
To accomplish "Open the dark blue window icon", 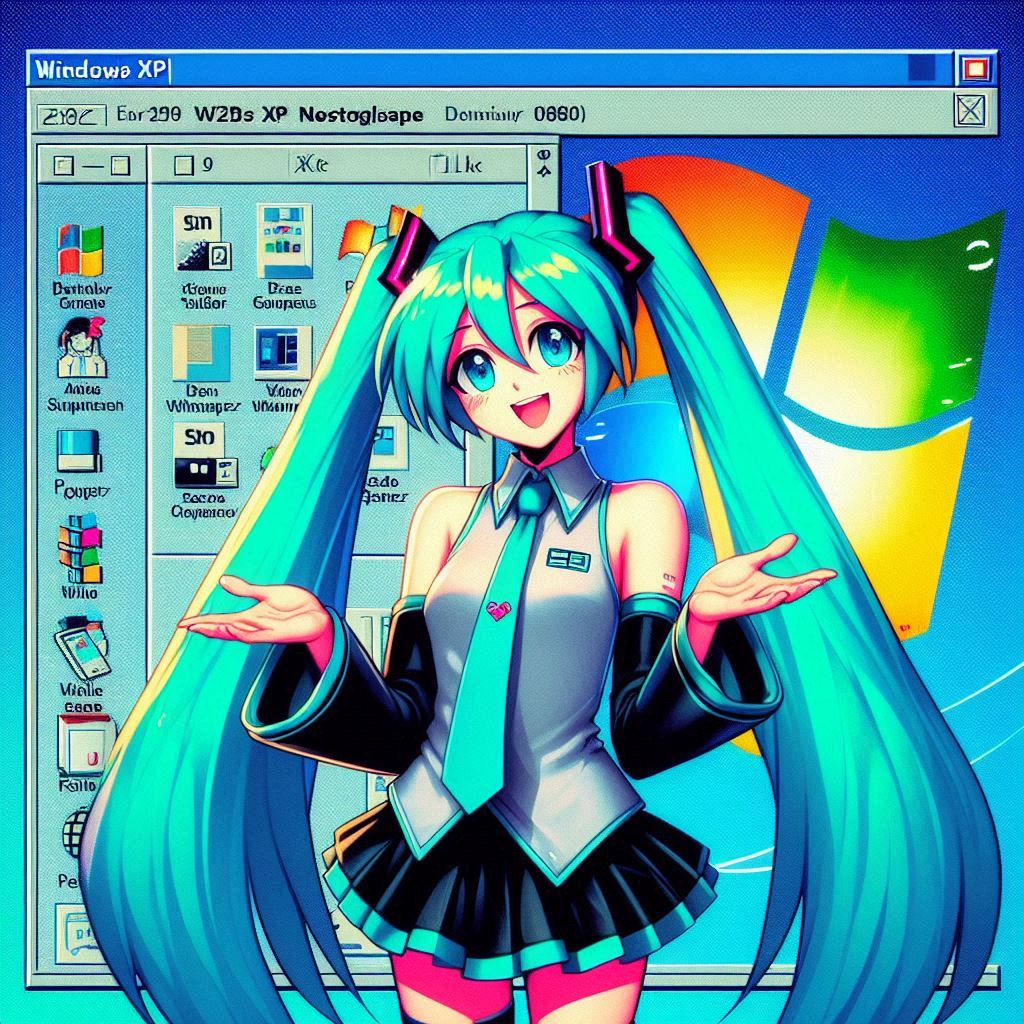I will coord(282,352).
